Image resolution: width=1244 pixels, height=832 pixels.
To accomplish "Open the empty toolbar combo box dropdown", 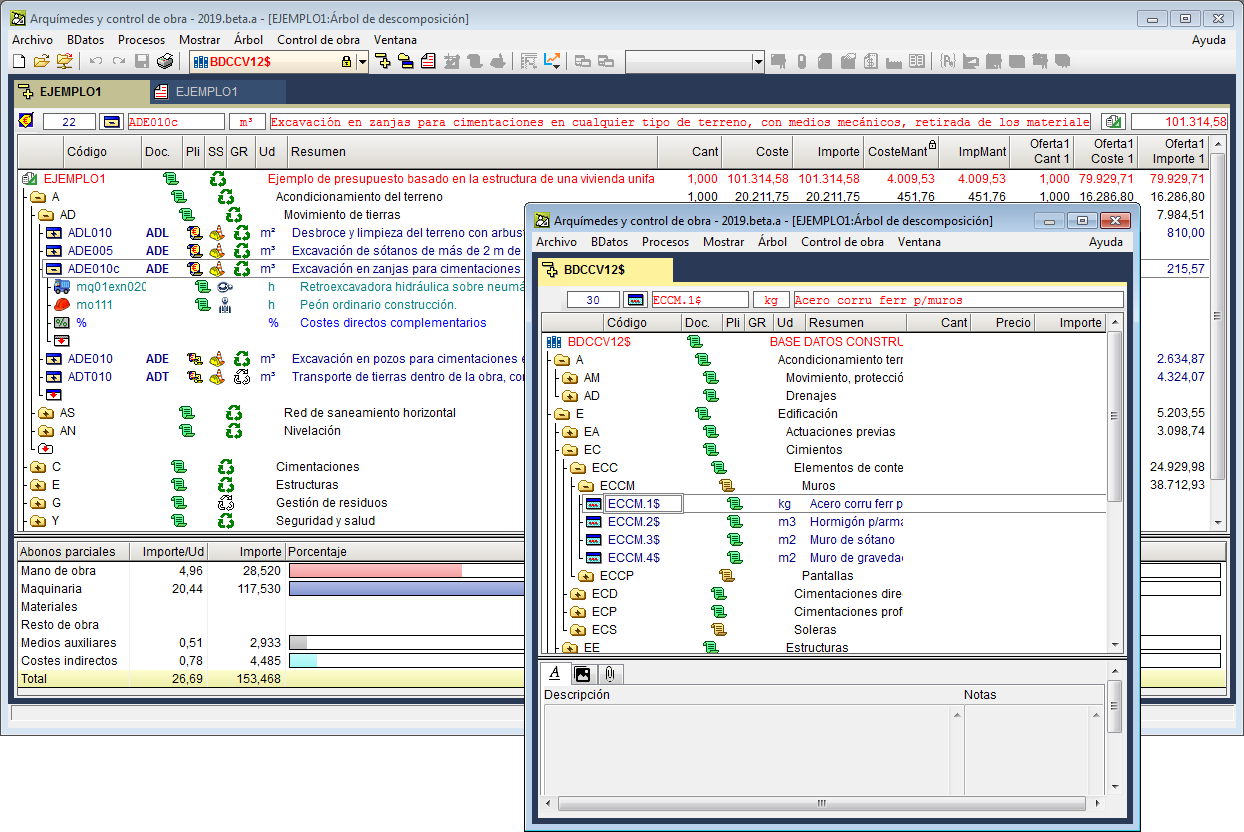I will [x=759, y=62].
